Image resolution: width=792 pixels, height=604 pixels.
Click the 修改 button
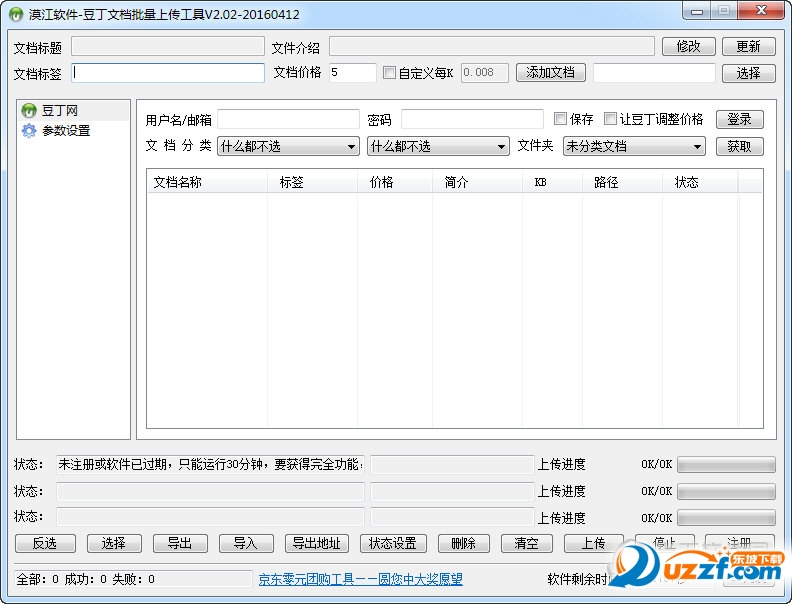point(688,46)
